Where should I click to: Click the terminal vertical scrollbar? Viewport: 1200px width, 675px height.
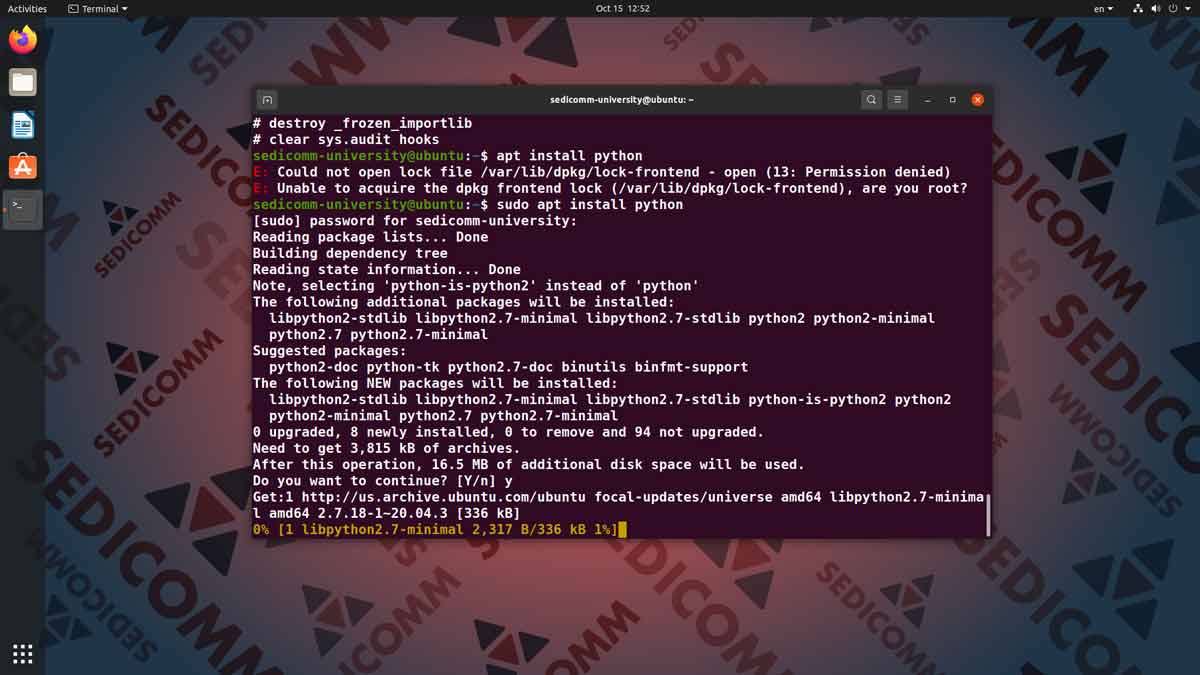coord(988,513)
